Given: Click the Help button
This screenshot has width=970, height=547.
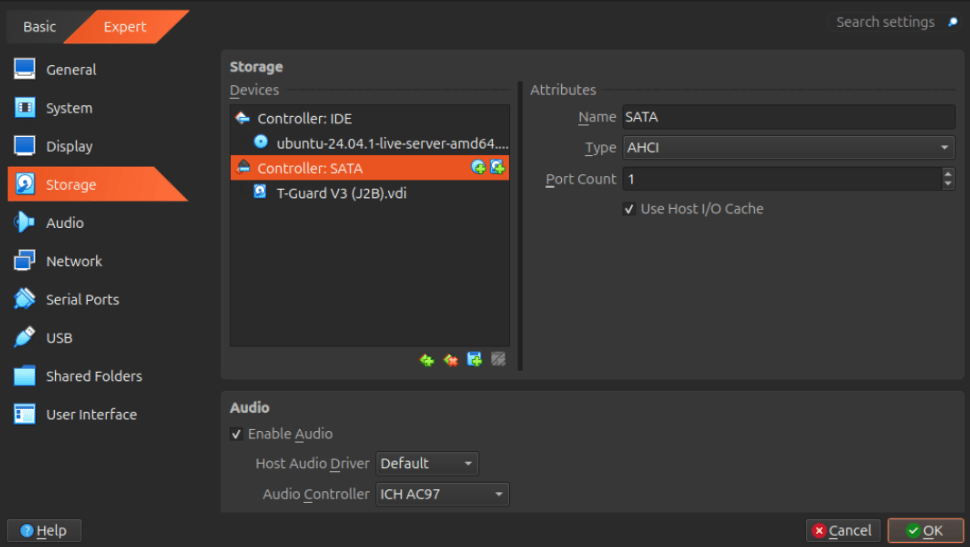Looking at the screenshot, I should 44,530.
